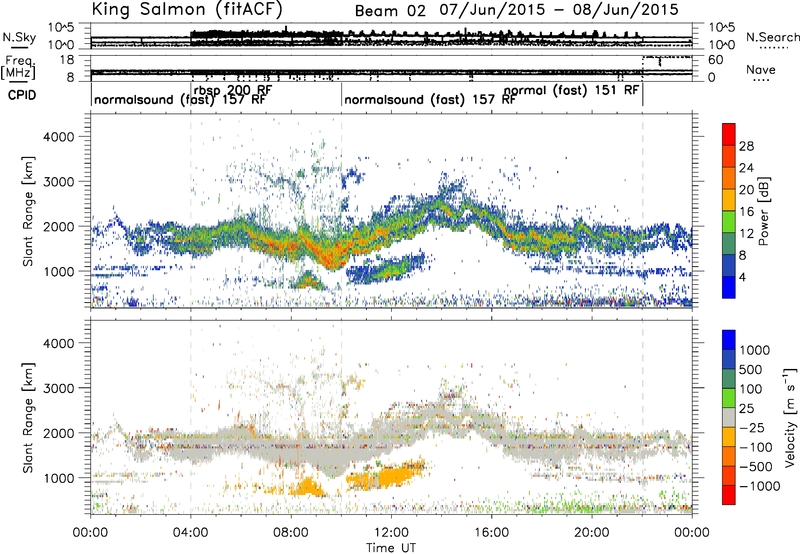Click the "-1000" tick on Velocity colorbar
The width and height of the screenshot is (800, 554).
(760, 486)
